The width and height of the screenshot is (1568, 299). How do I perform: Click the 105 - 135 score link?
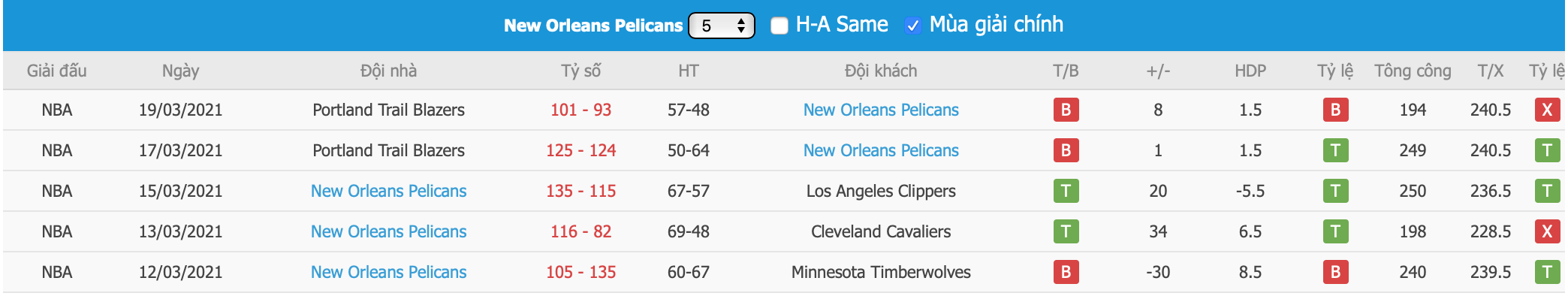click(x=580, y=272)
